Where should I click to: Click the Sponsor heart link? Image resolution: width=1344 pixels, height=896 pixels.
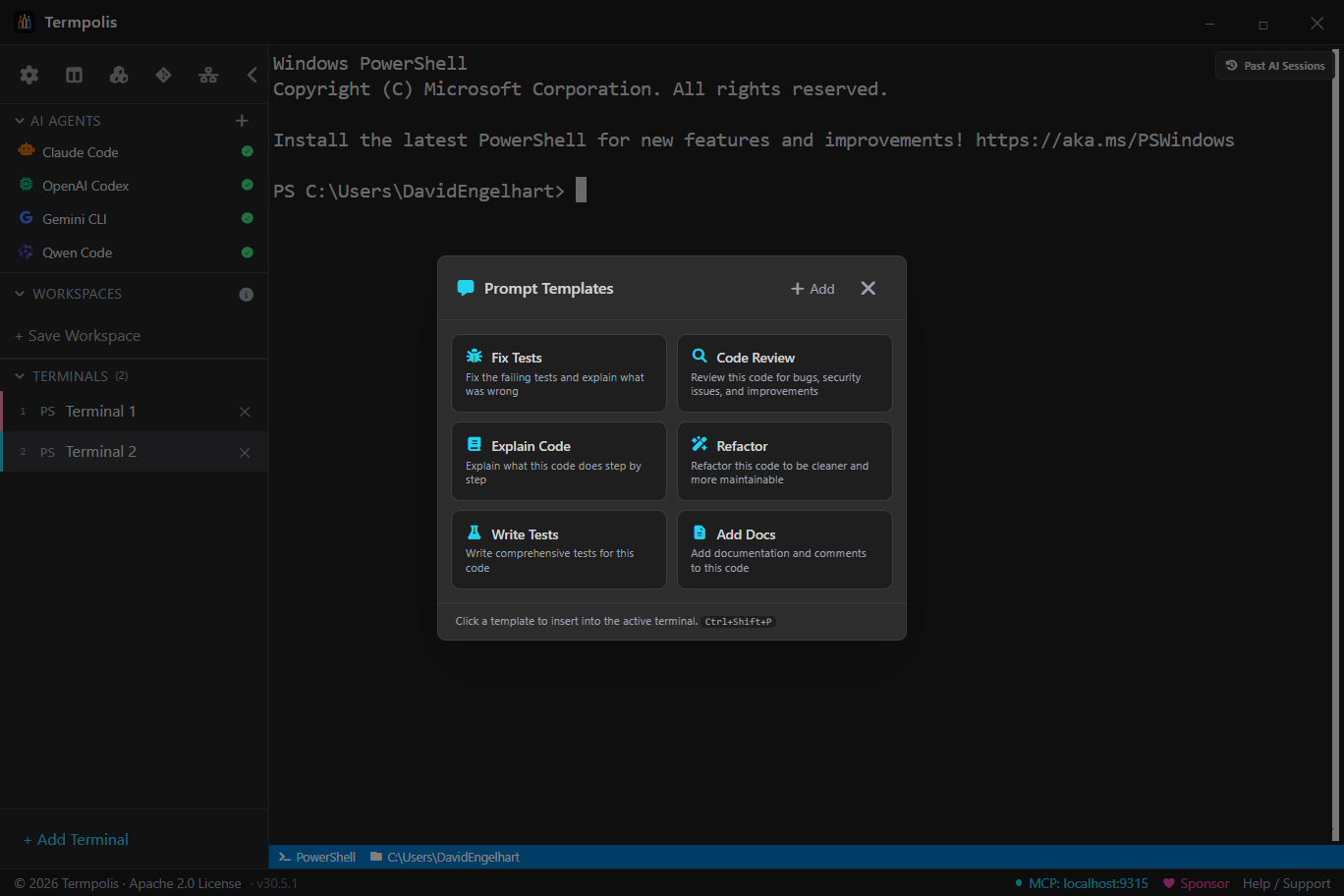[1196, 883]
